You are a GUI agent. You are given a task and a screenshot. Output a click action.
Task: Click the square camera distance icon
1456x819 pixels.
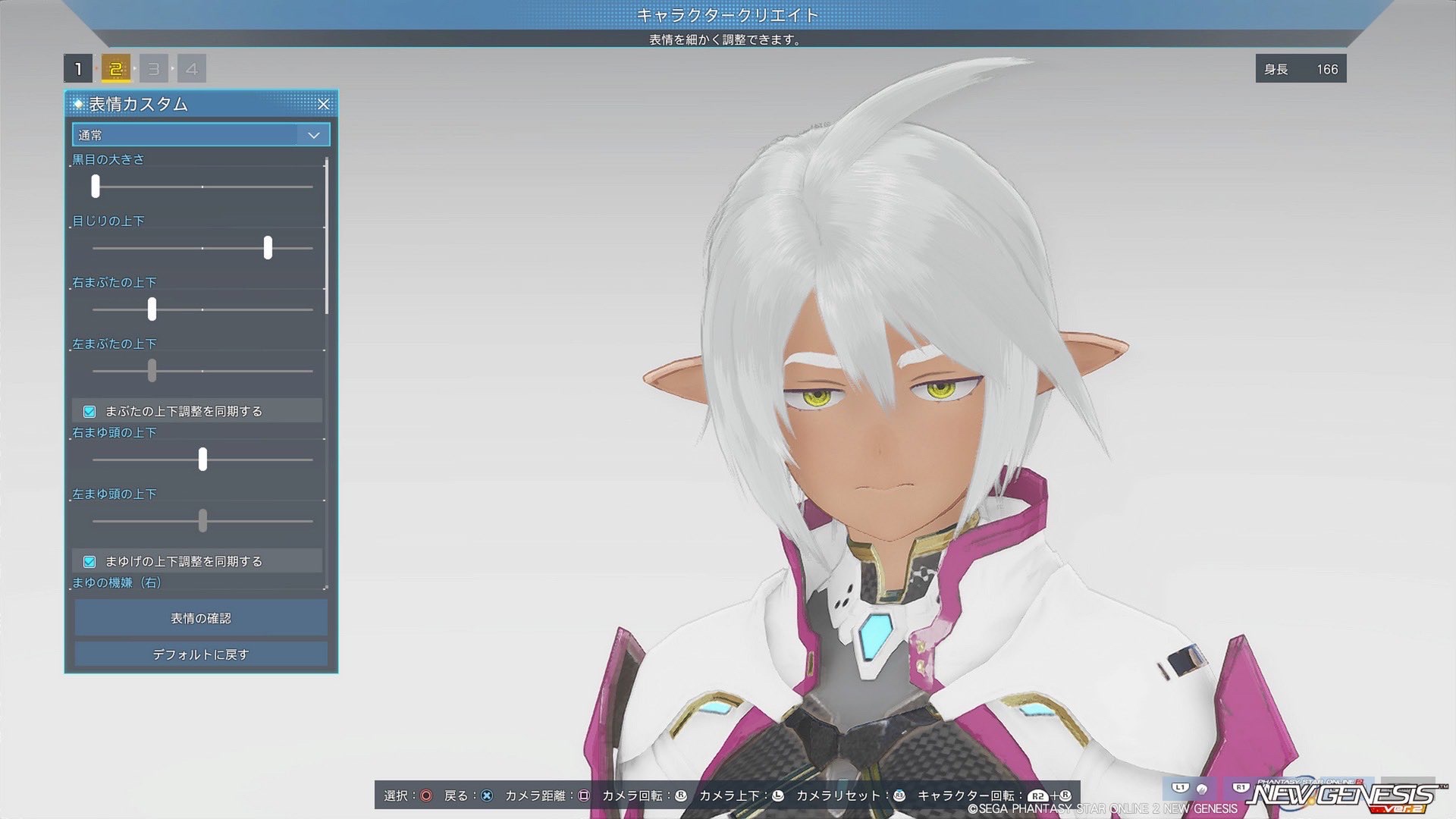pyautogui.click(x=584, y=795)
